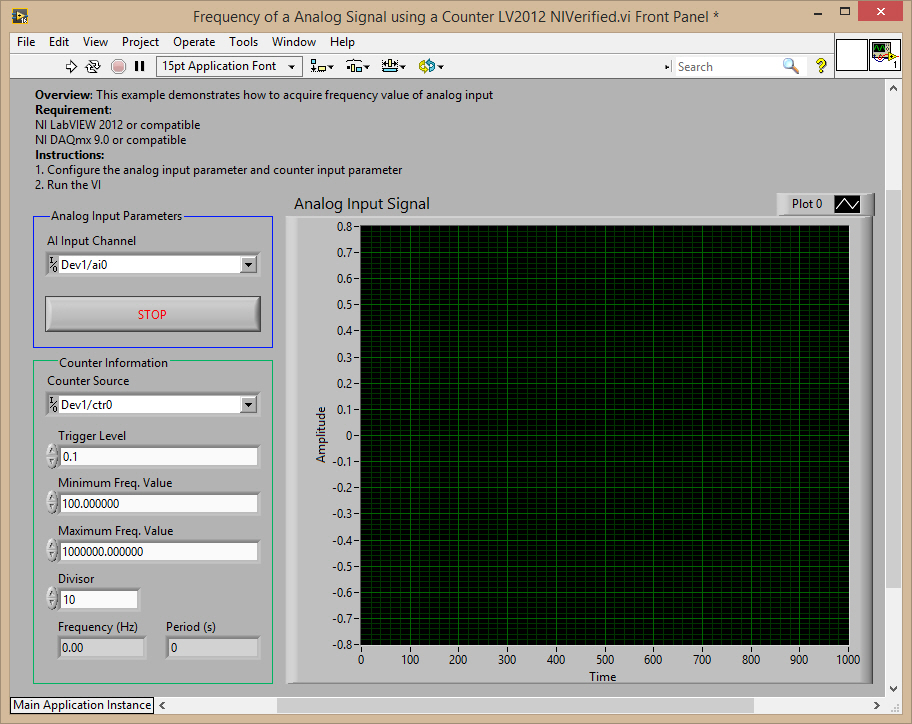Image resolution: width=912 pixels, height=724 pixels.
Task: Click the Plot 0 legend
Action: pyautogui.click(x=806, y=204)
